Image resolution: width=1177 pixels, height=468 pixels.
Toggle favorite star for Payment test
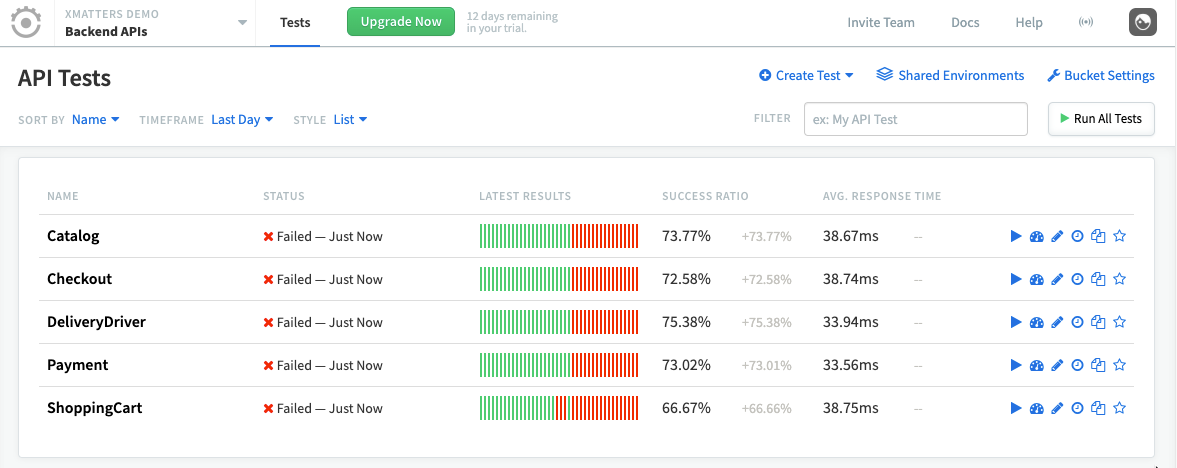click(x=1120, y=366)
